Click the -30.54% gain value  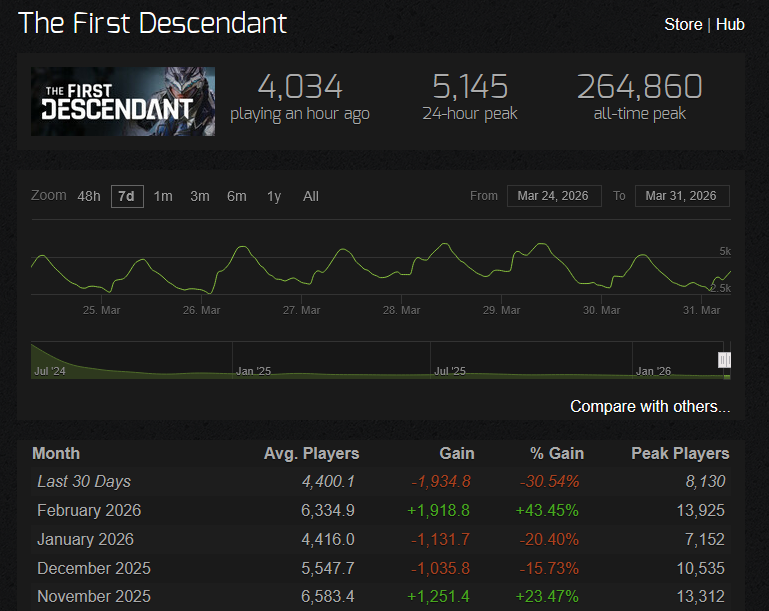549,482
